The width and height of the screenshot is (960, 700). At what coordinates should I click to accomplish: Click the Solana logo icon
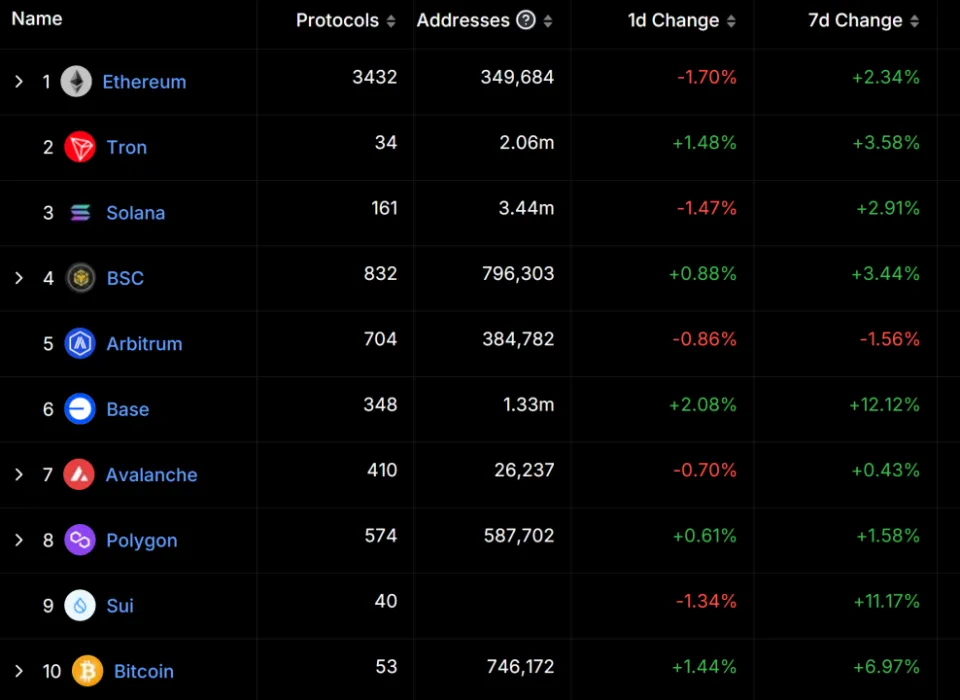(80, 213)
